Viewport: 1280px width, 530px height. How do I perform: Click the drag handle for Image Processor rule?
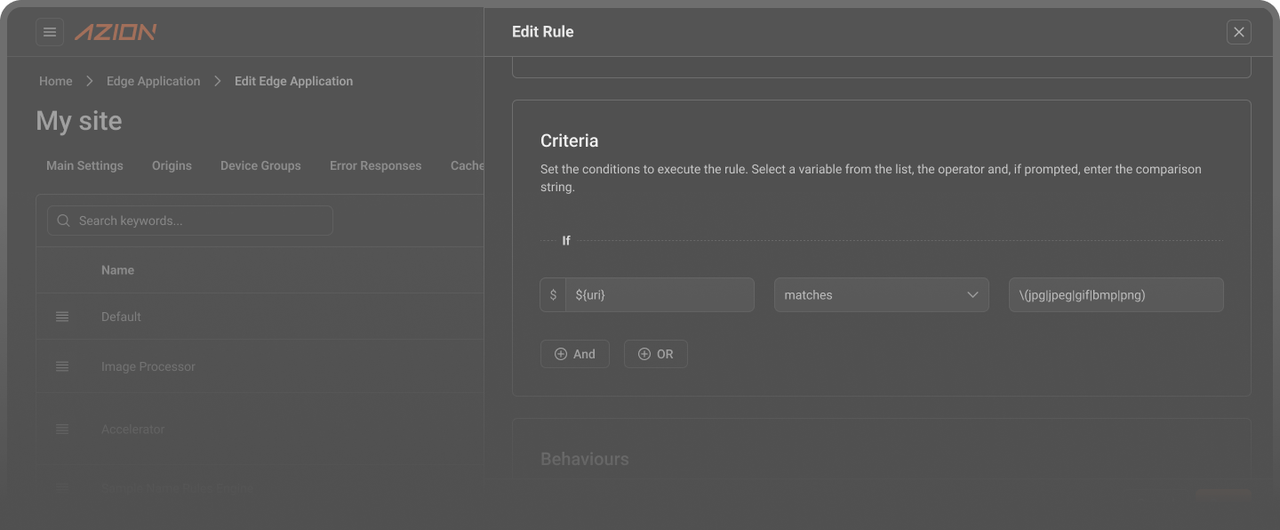pyautogui.click(x=62, y=367)
